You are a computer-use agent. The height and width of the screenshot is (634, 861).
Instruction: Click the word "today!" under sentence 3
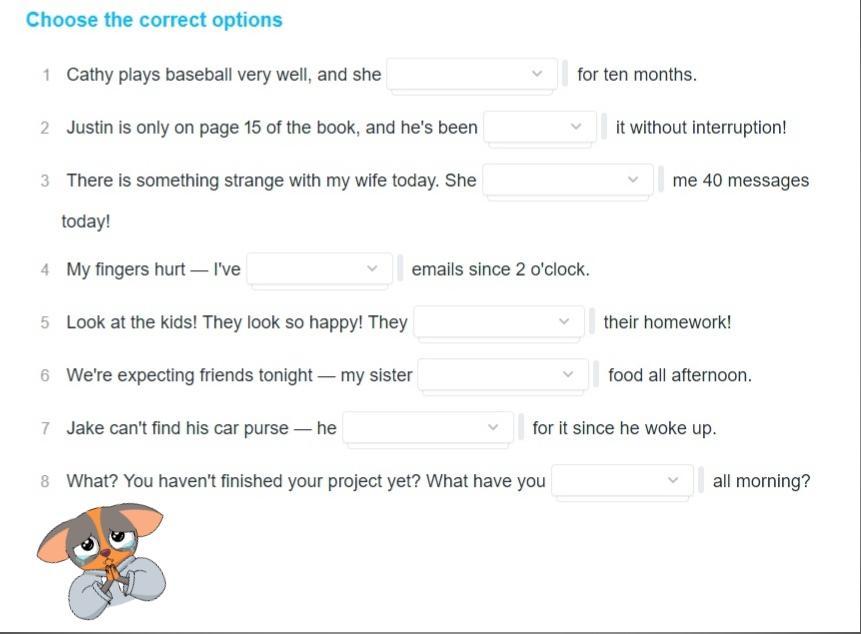86,222
